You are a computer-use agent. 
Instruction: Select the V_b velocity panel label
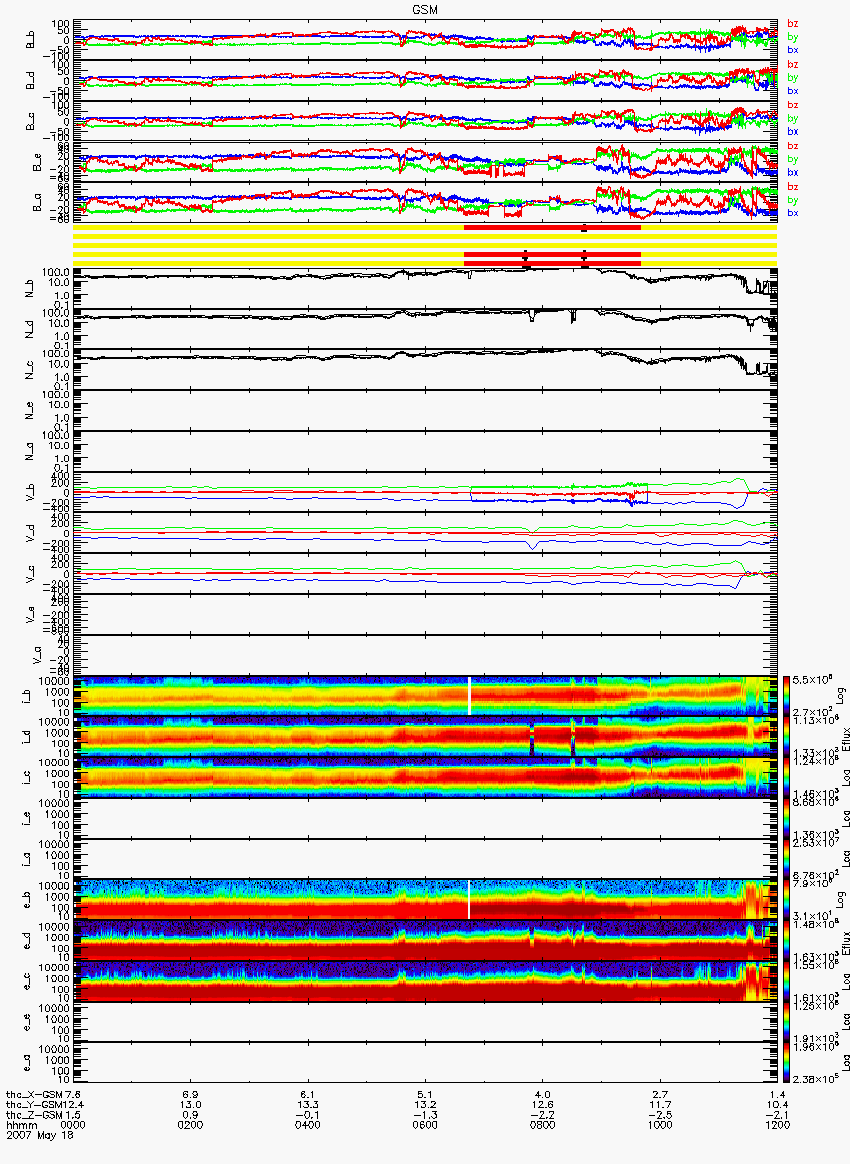[31, 491]
